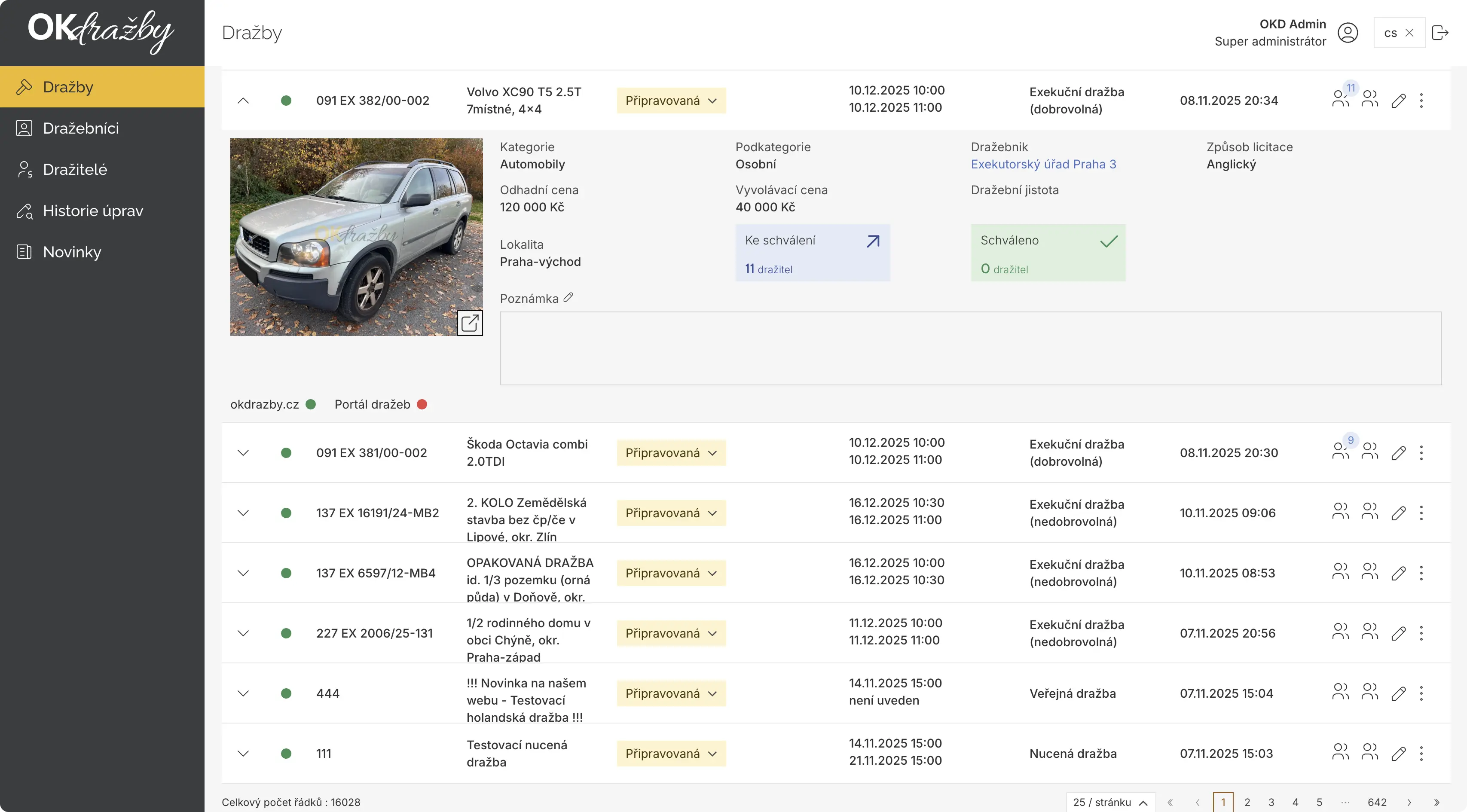
Task: Toggle Portál dražeb publication status dot
Action: coord(422,404)
